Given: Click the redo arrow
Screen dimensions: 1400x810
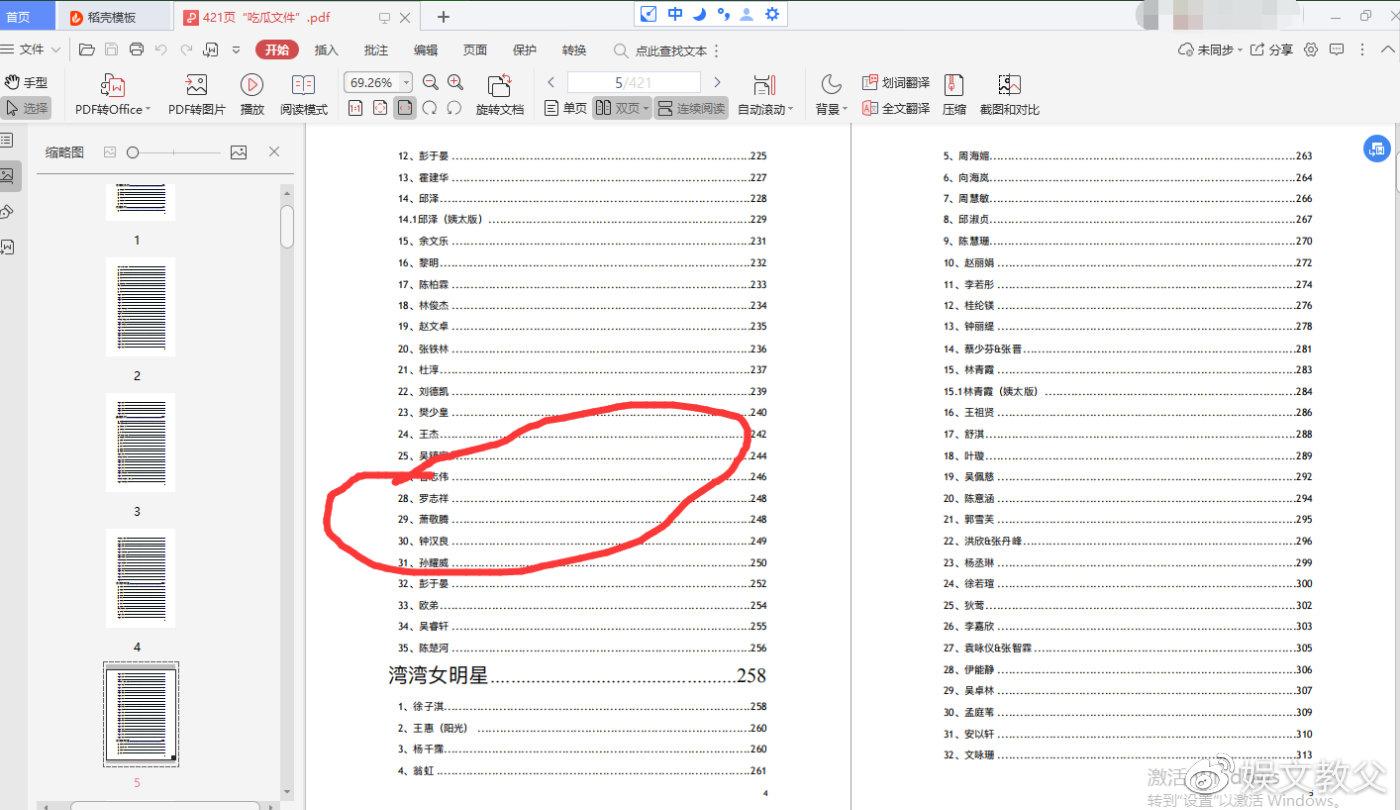Looking at the screenshot, I should 186,50.
